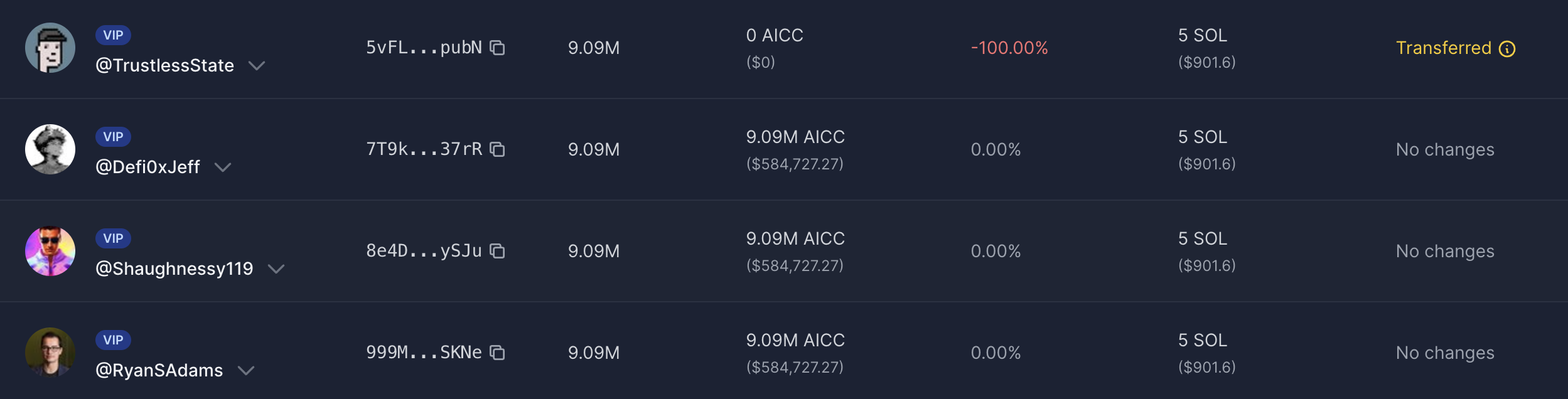Click the @TrustlessState username link
This screenshot has height=399, width=1568.
[x=164, y=65]
